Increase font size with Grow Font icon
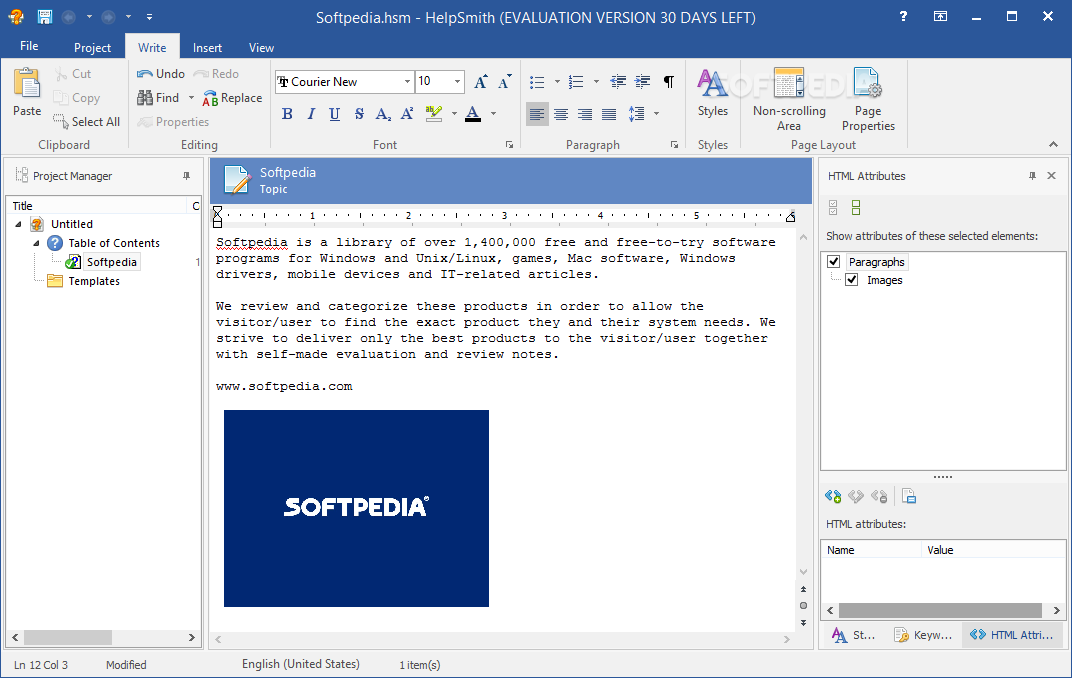 pyautogui.click(x=481, y=82)
